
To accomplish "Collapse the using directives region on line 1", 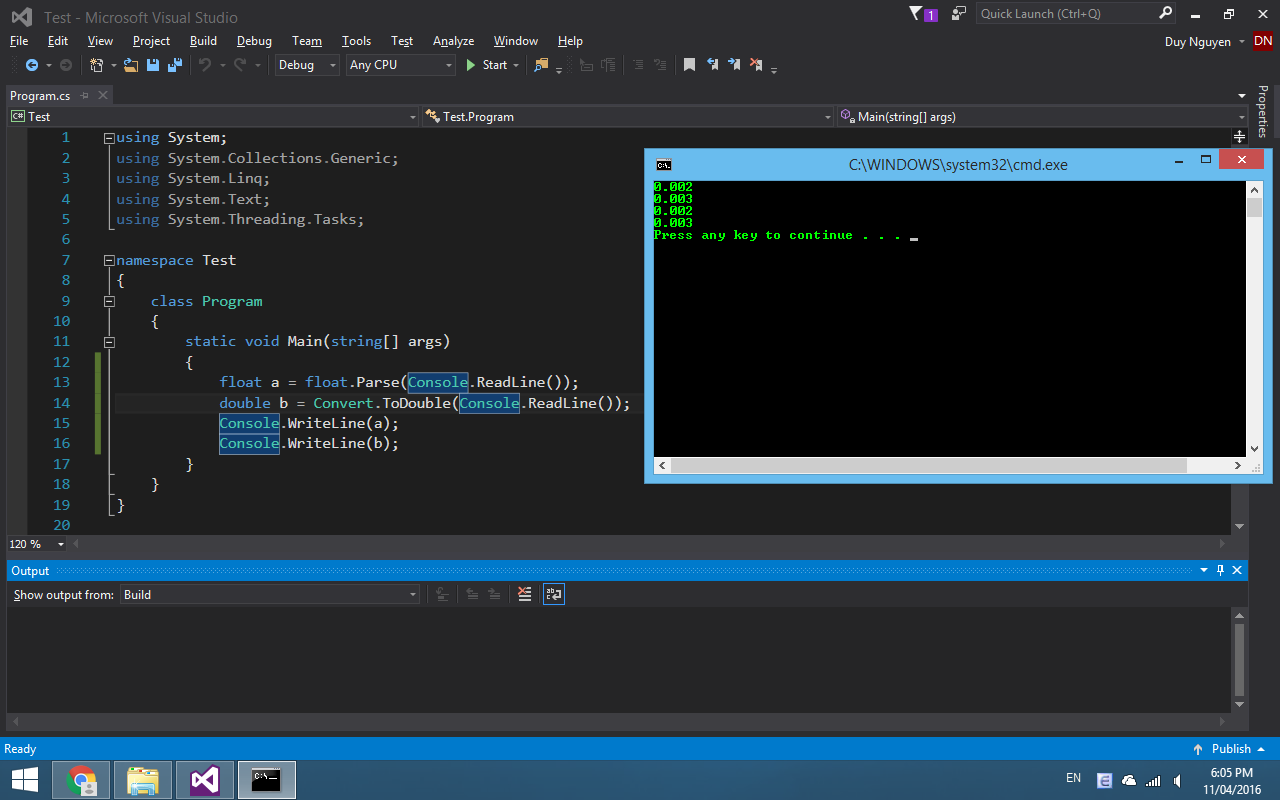I will tap(109, 138).
